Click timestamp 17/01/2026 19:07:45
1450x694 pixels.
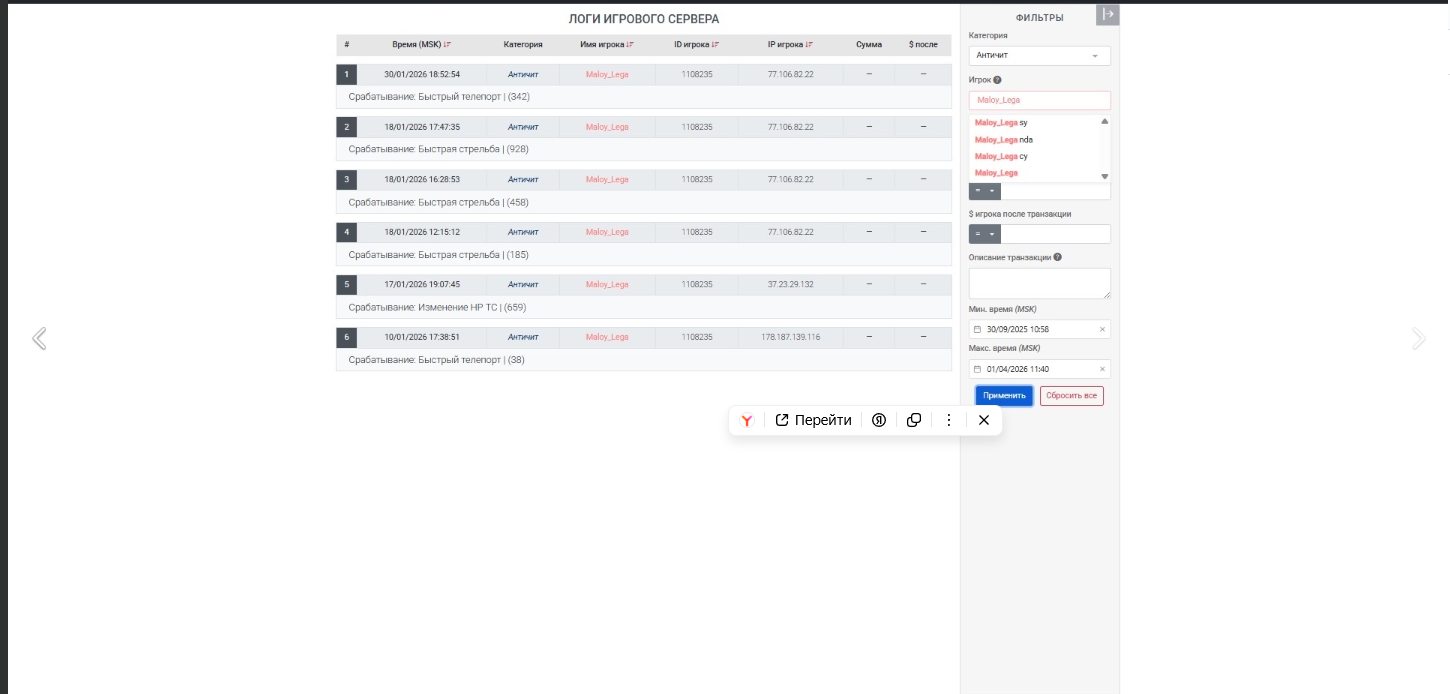[422, 285]
